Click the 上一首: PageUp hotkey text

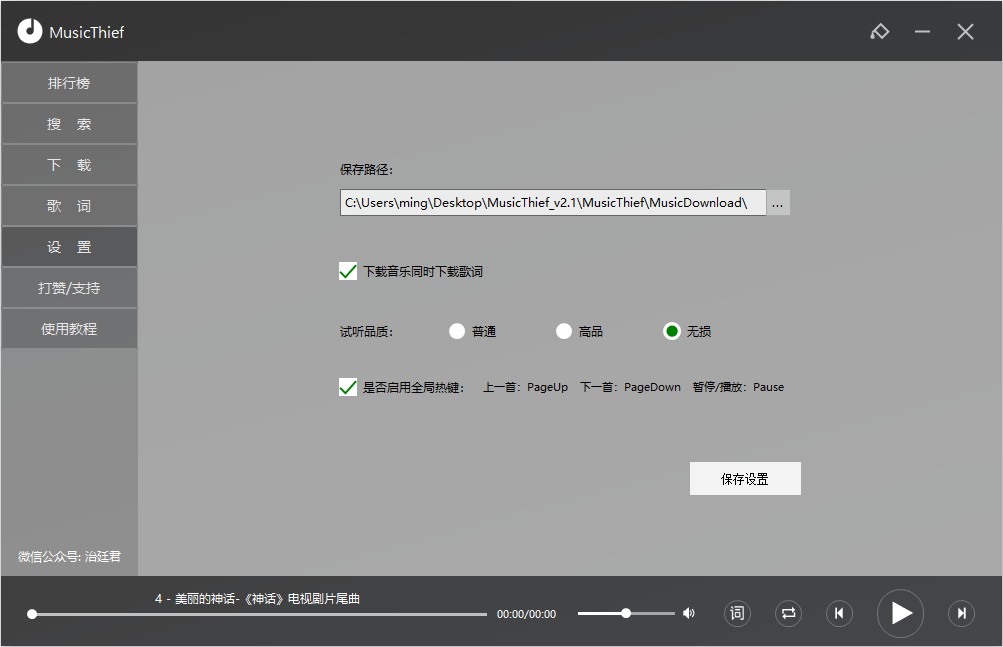pos(525,387)
